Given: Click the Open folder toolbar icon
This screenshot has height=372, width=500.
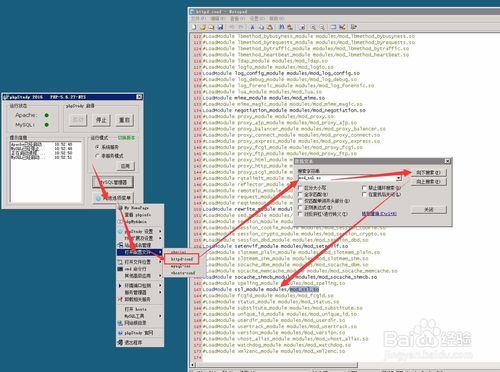Looking at the screenshot, I should click(202, 27).
